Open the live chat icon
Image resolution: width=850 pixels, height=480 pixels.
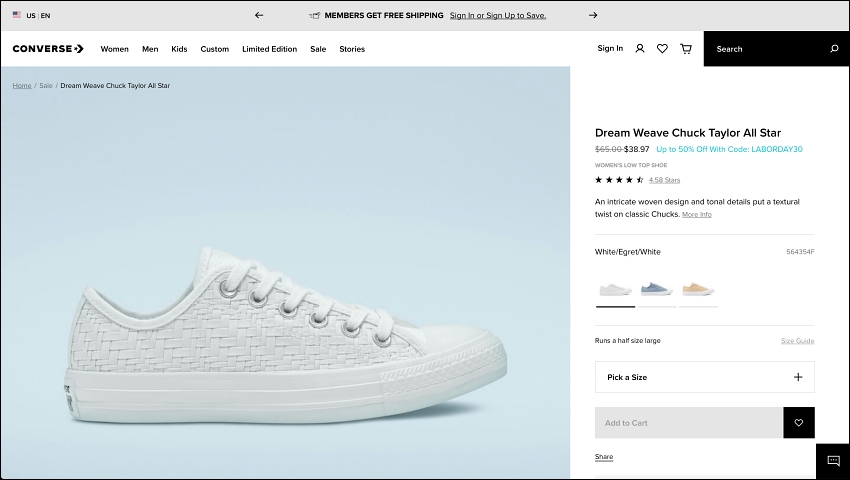coord(833,461)
